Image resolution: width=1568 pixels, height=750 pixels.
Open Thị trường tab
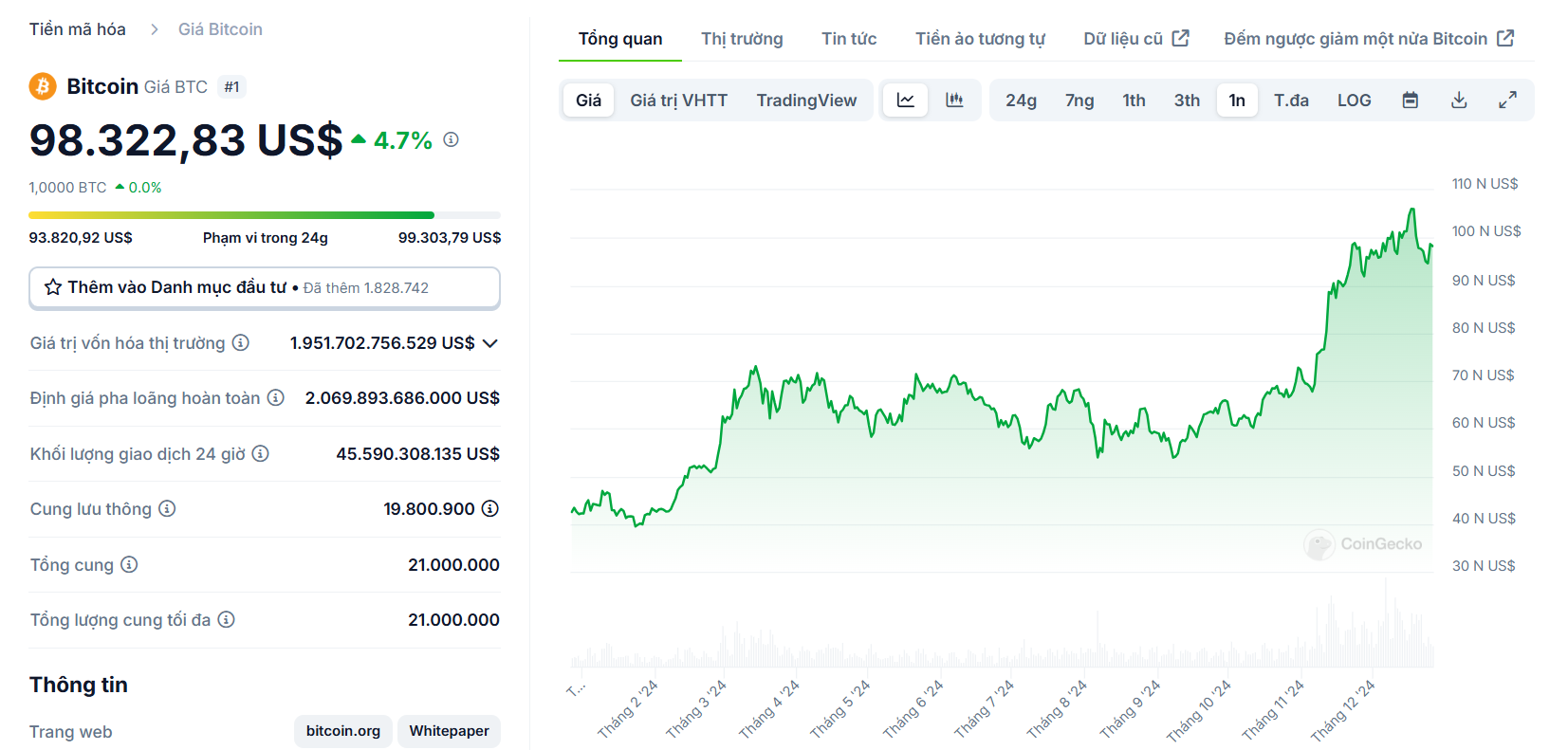(742, 39)
